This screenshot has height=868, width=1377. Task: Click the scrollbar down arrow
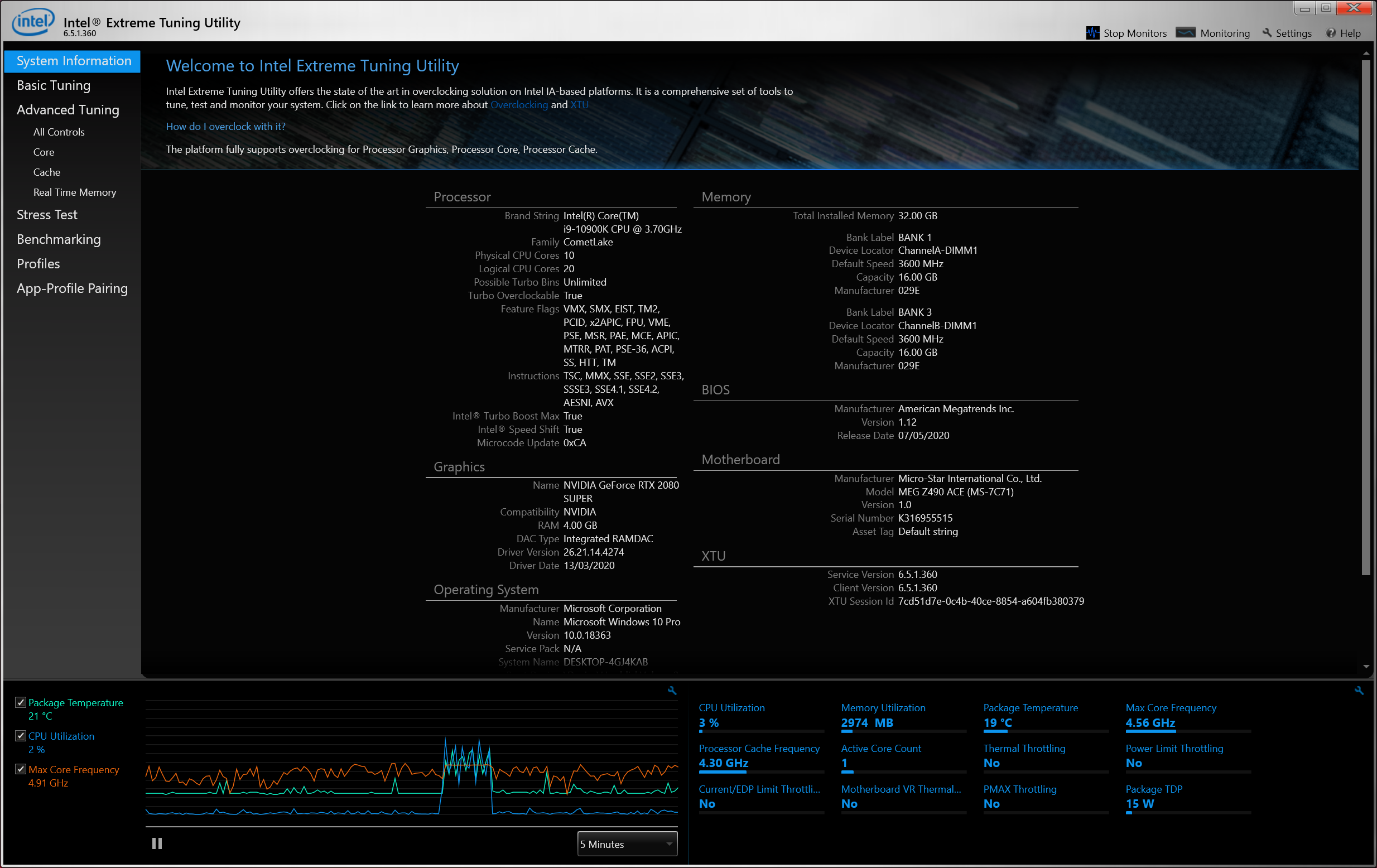tap(1366, 667)
